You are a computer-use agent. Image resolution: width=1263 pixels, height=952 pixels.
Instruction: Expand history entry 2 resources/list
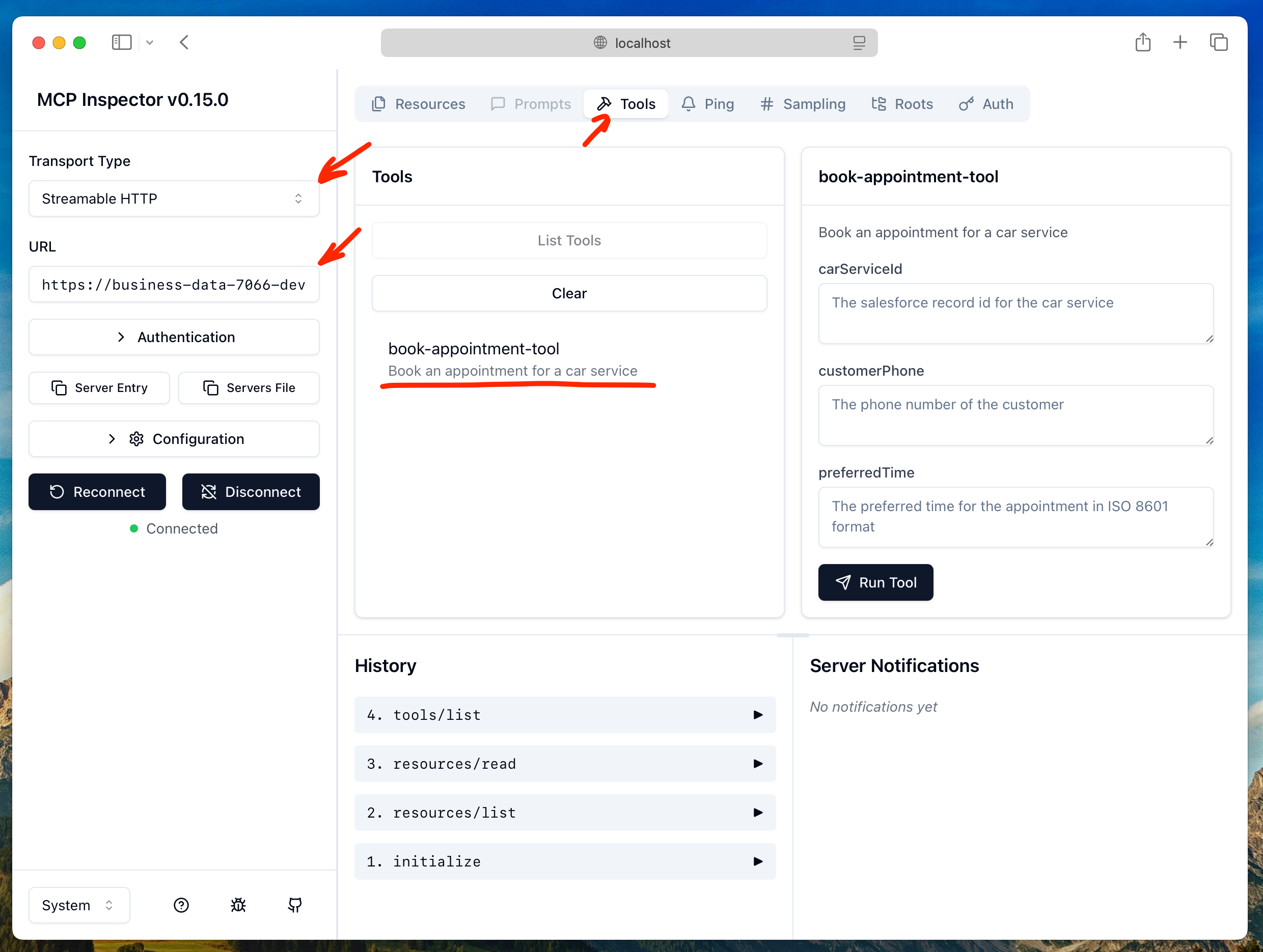point(565,812)
